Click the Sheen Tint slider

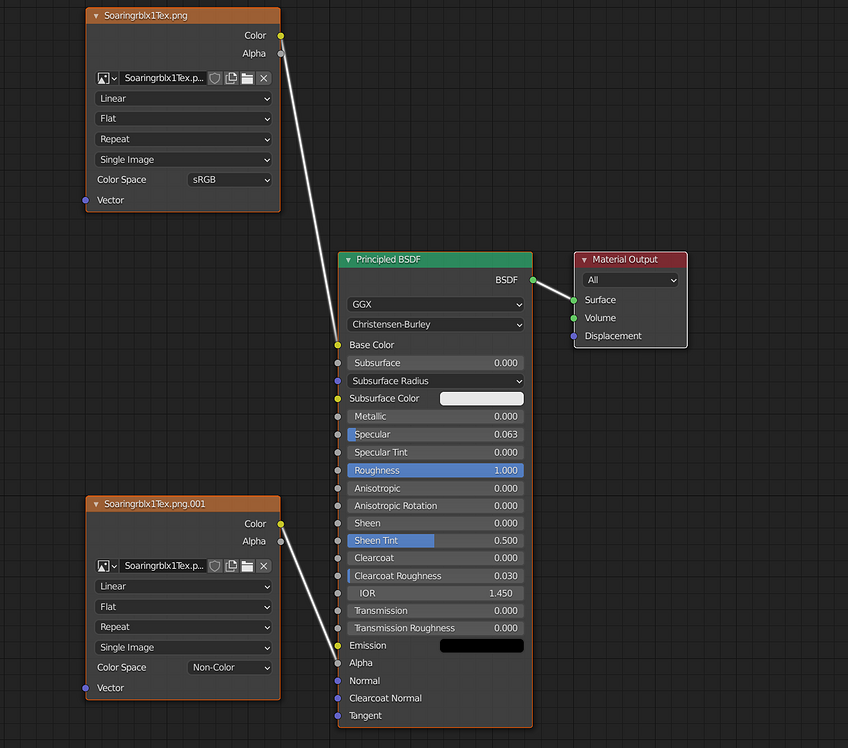coord(435,541)
